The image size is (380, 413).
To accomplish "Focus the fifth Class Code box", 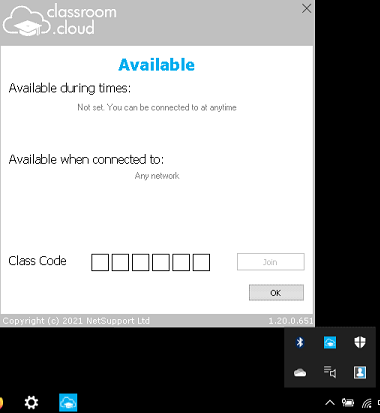I will [181, 262].
